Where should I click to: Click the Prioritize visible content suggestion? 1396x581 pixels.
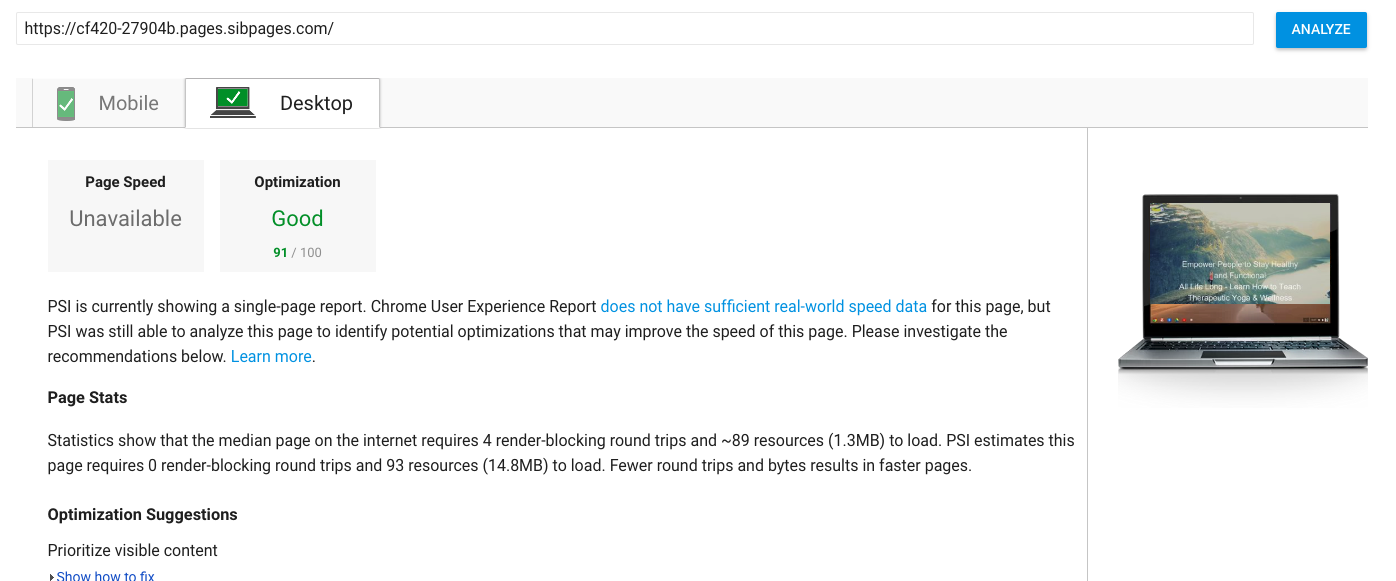click(132, 550)
